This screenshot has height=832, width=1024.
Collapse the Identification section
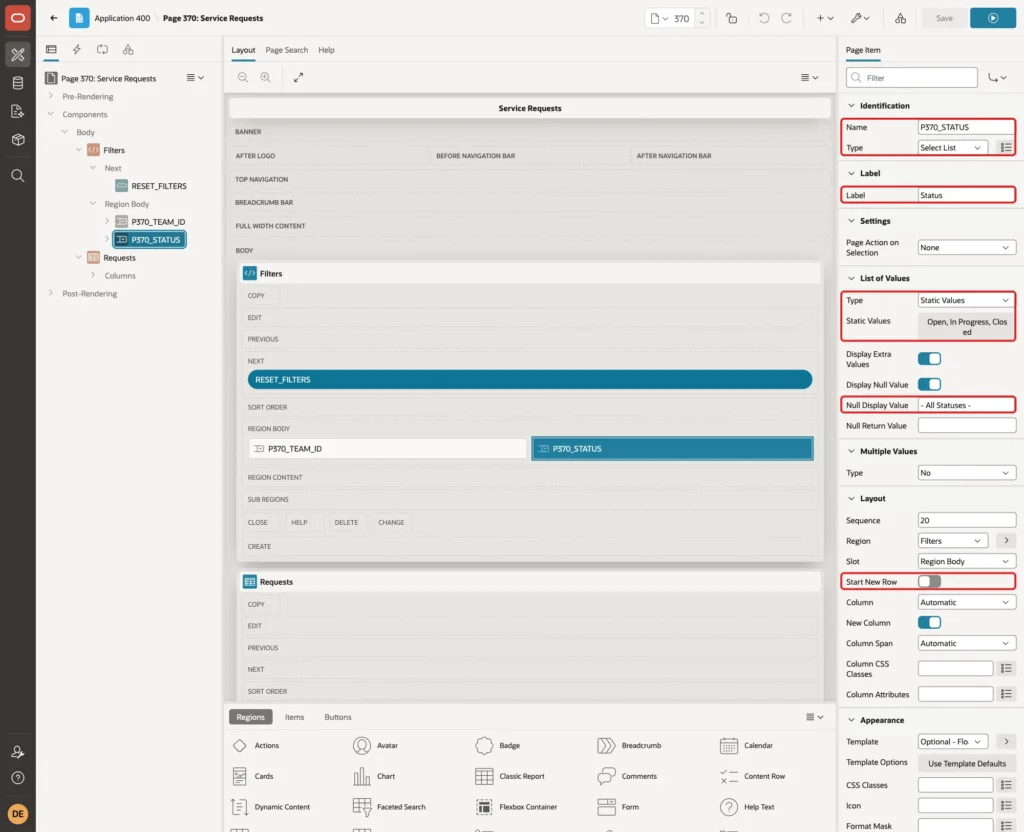(x=851, y=106)
